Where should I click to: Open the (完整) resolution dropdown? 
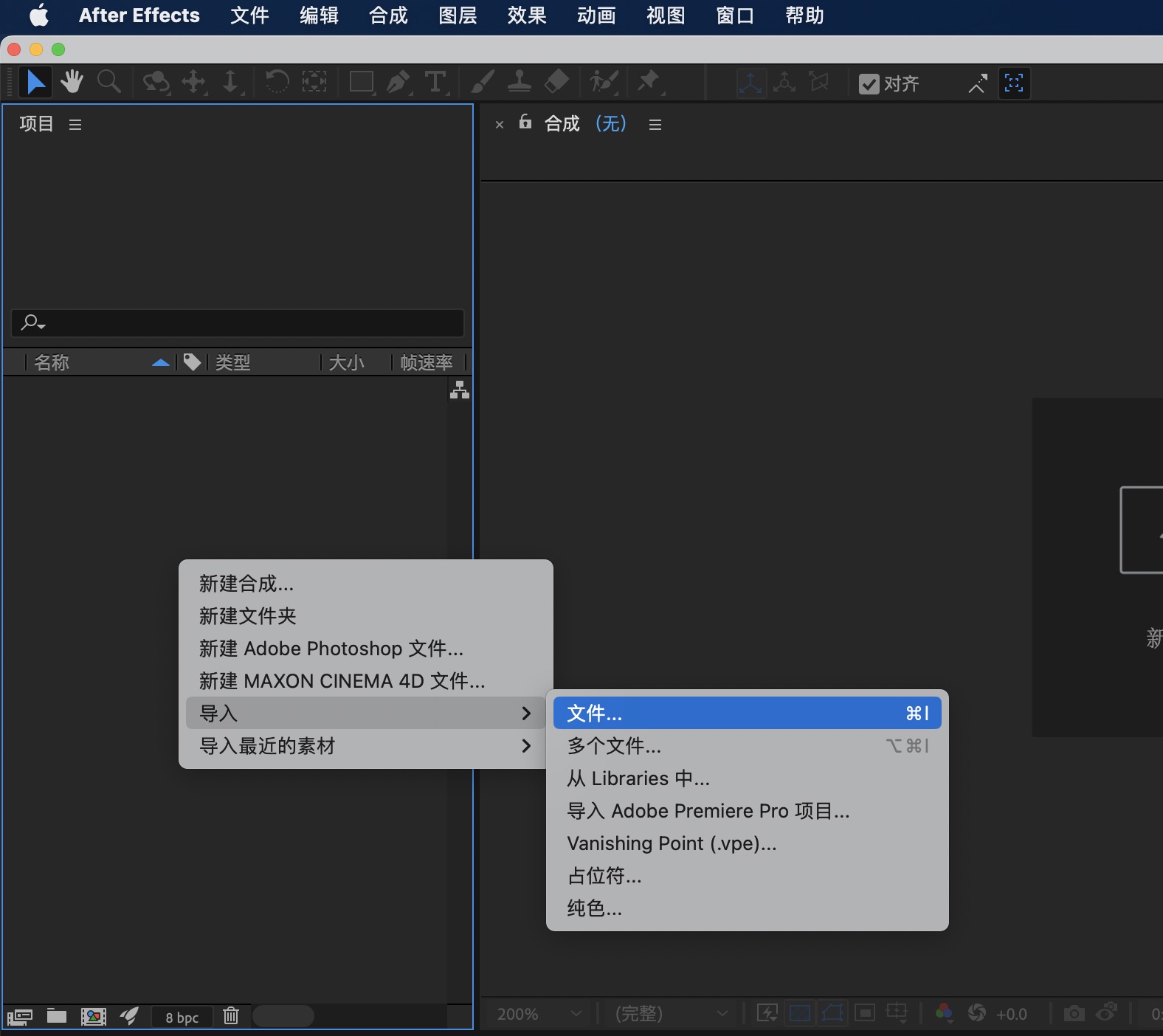coord(672,1014)
